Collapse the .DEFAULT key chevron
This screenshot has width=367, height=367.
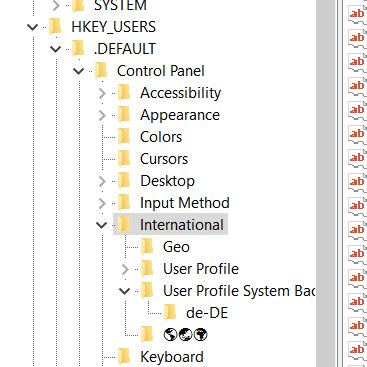55,49
